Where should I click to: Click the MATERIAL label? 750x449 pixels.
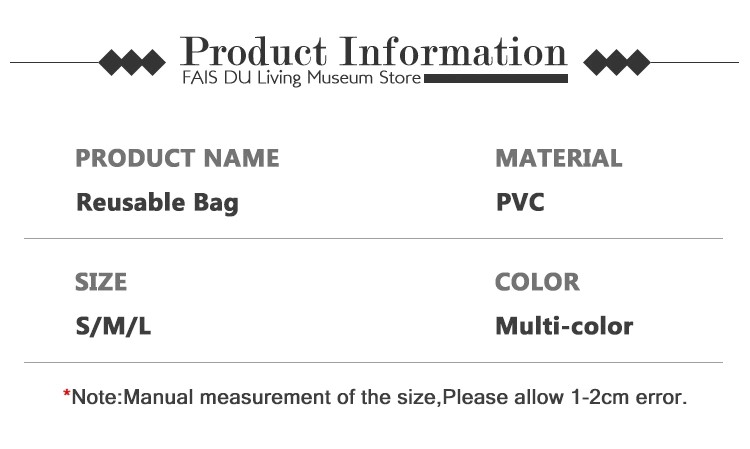pos(558,158)
